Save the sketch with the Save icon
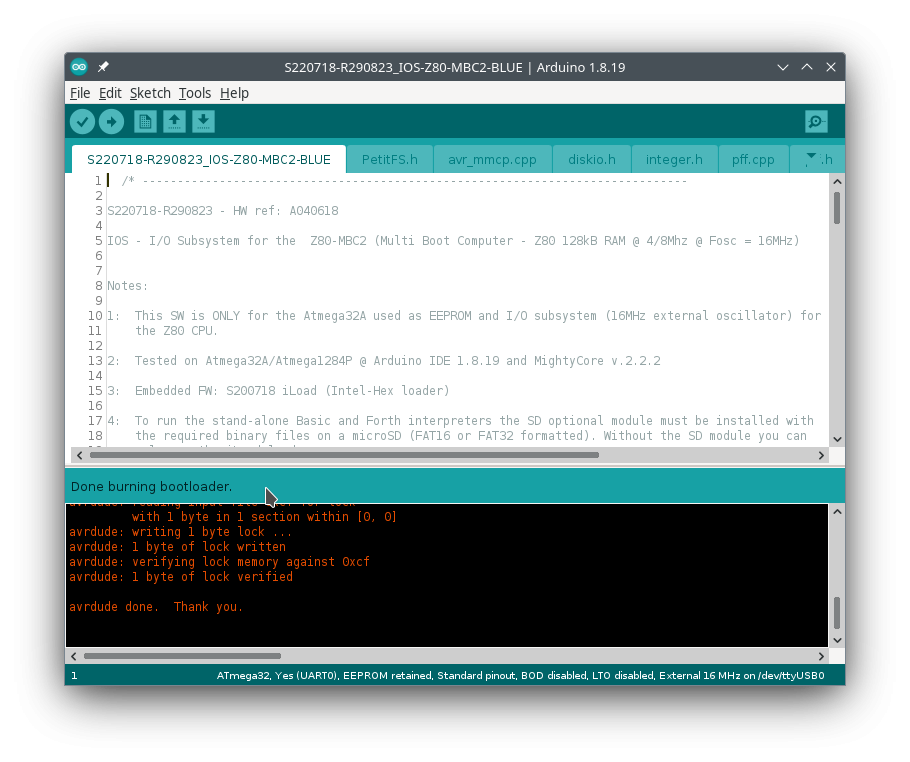 pos(203,122)
